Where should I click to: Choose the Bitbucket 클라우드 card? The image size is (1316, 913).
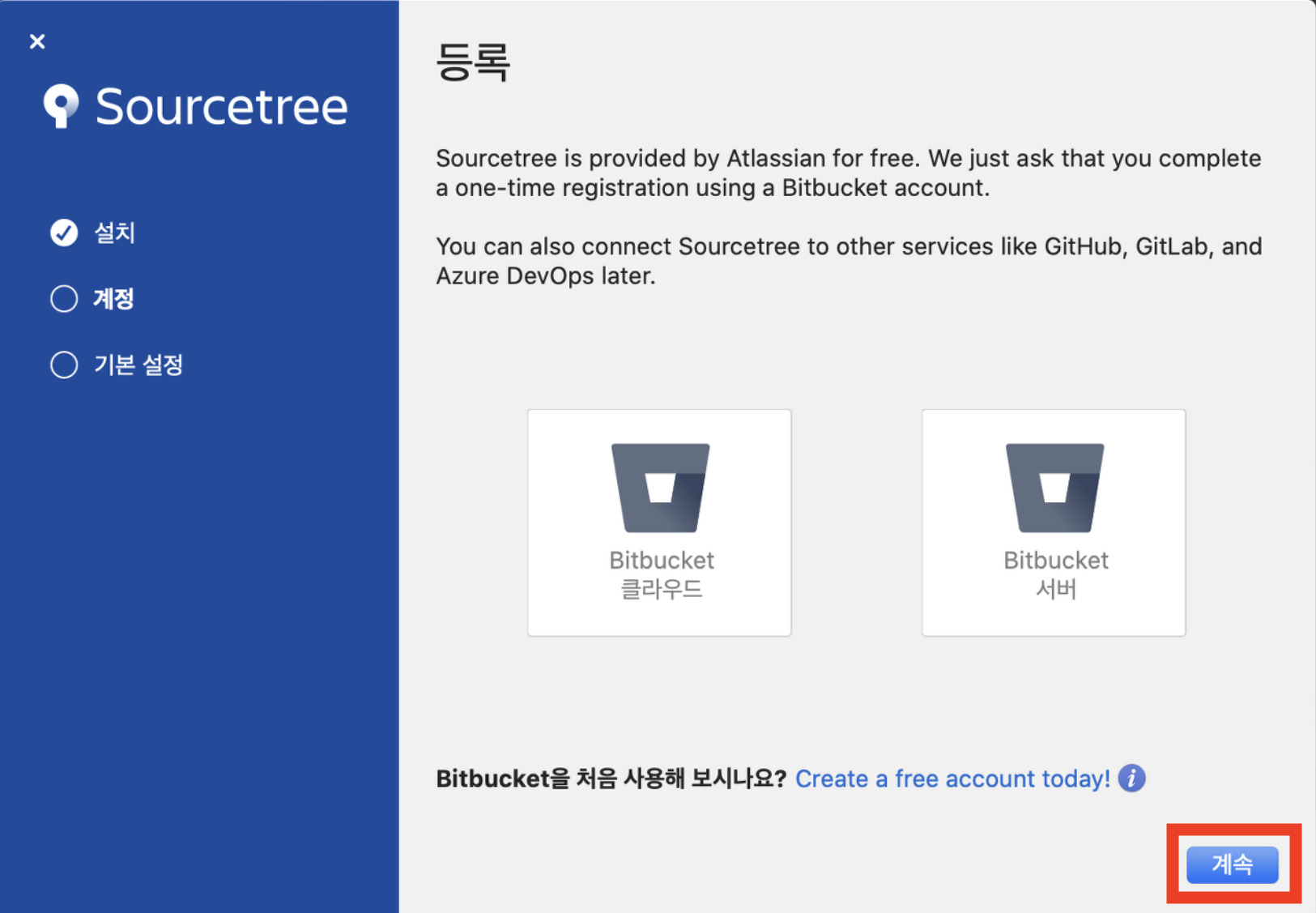pyautogui.click(x=659, y=523)
